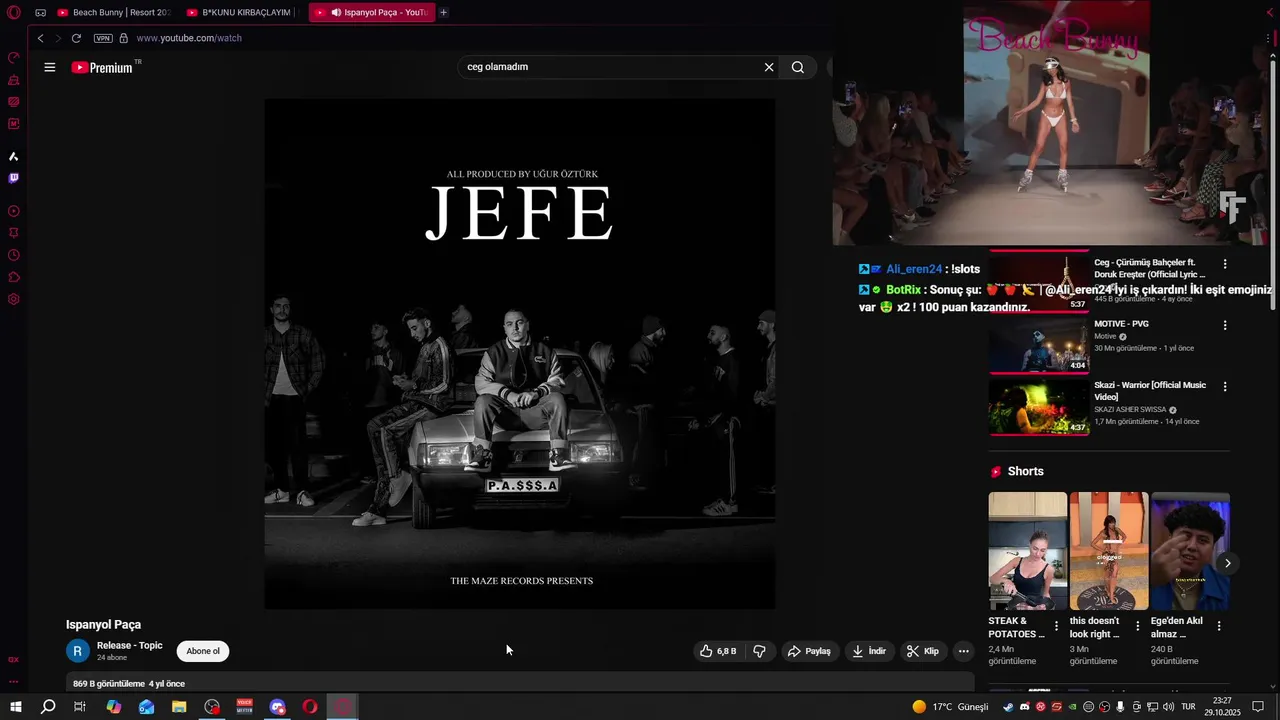1280x720 pixels.
Task: Open File Explorer from taskbar
Action: click(179, 706)
